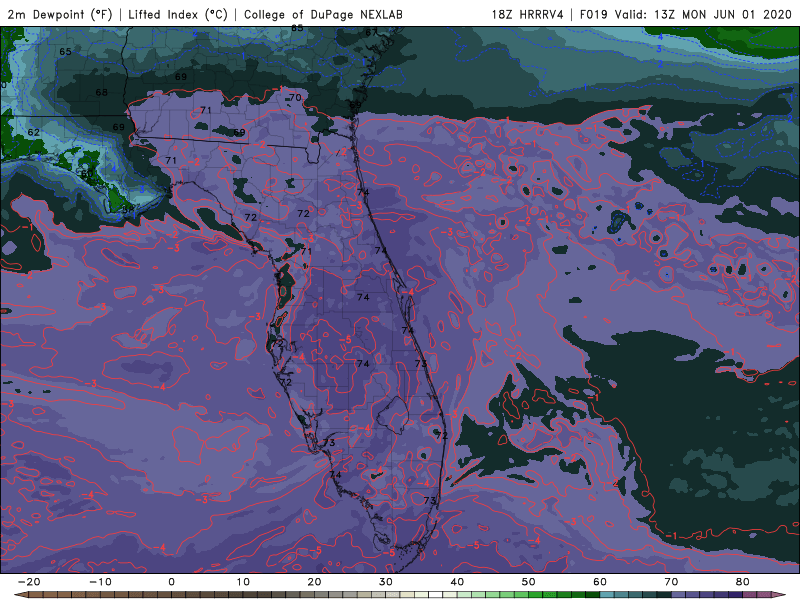Screen dimensions: 800x600
Task: Click the right end arrow of the colorbar
Action: pos(778,595)
